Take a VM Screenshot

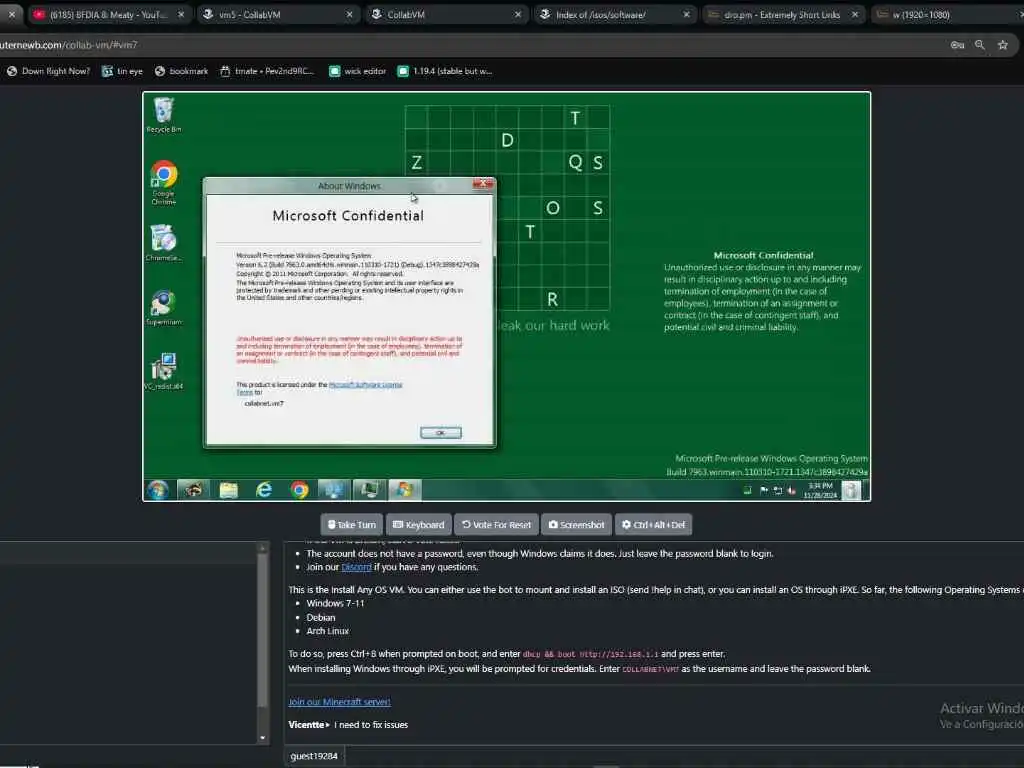[x=577, y=524]
